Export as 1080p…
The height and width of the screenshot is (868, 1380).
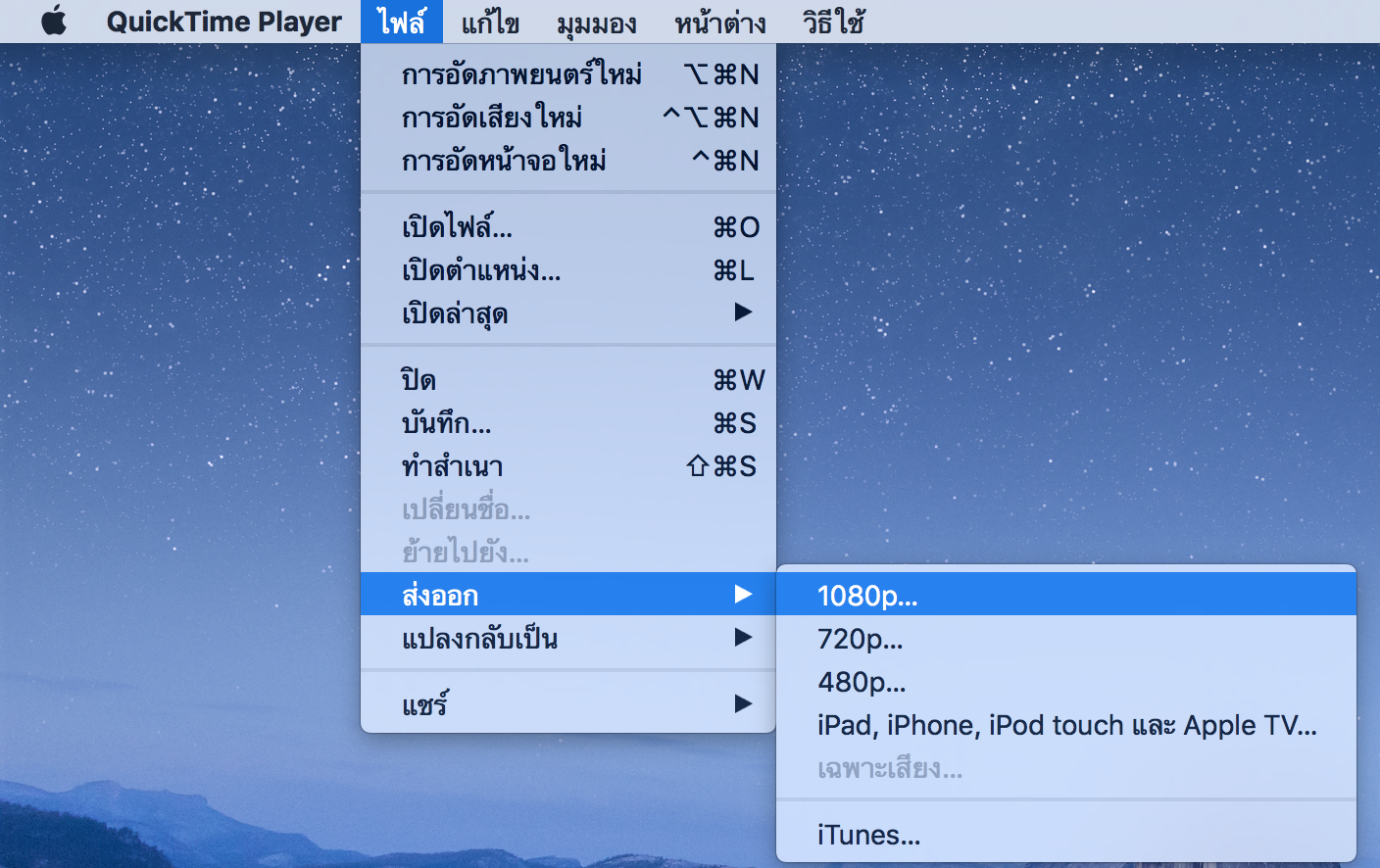click(x=1066, y=595)
